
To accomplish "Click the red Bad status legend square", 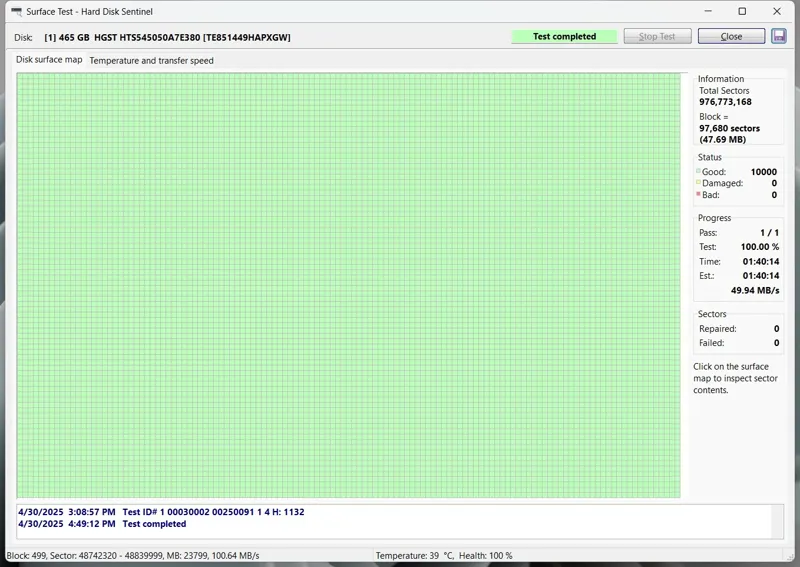I will (x=698, y=195).
